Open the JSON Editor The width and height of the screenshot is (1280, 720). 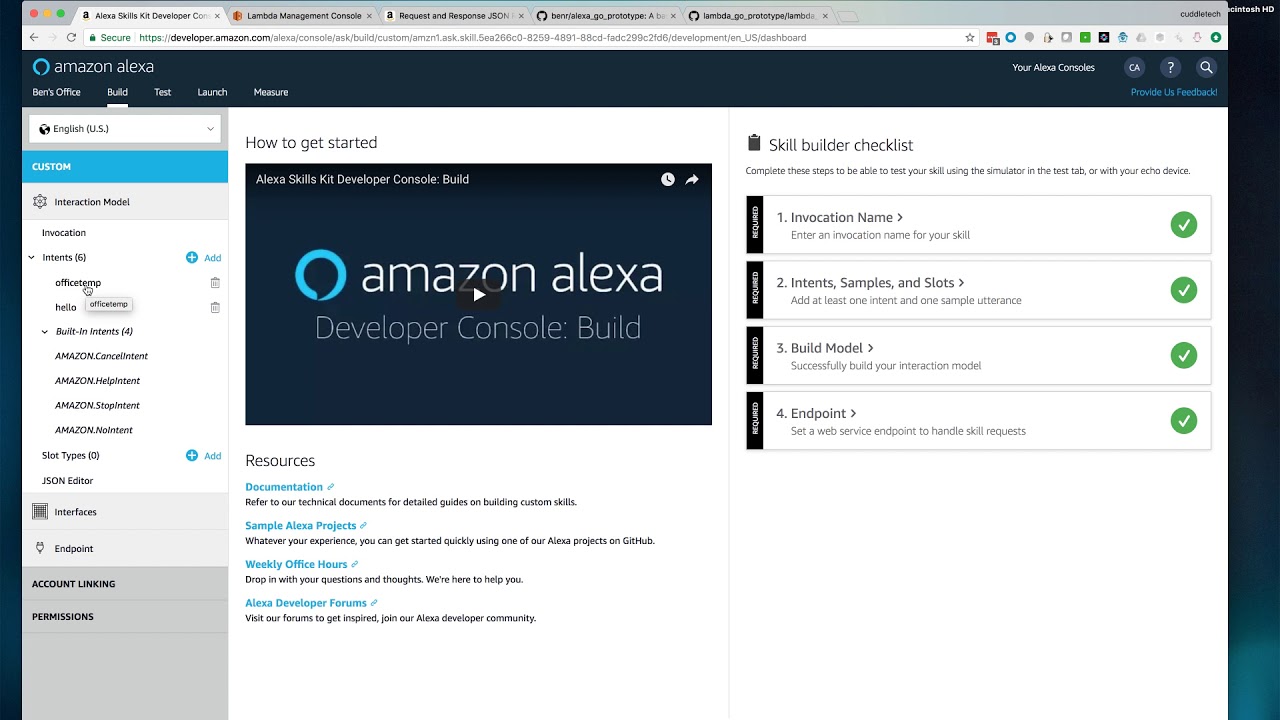[67, 481]
